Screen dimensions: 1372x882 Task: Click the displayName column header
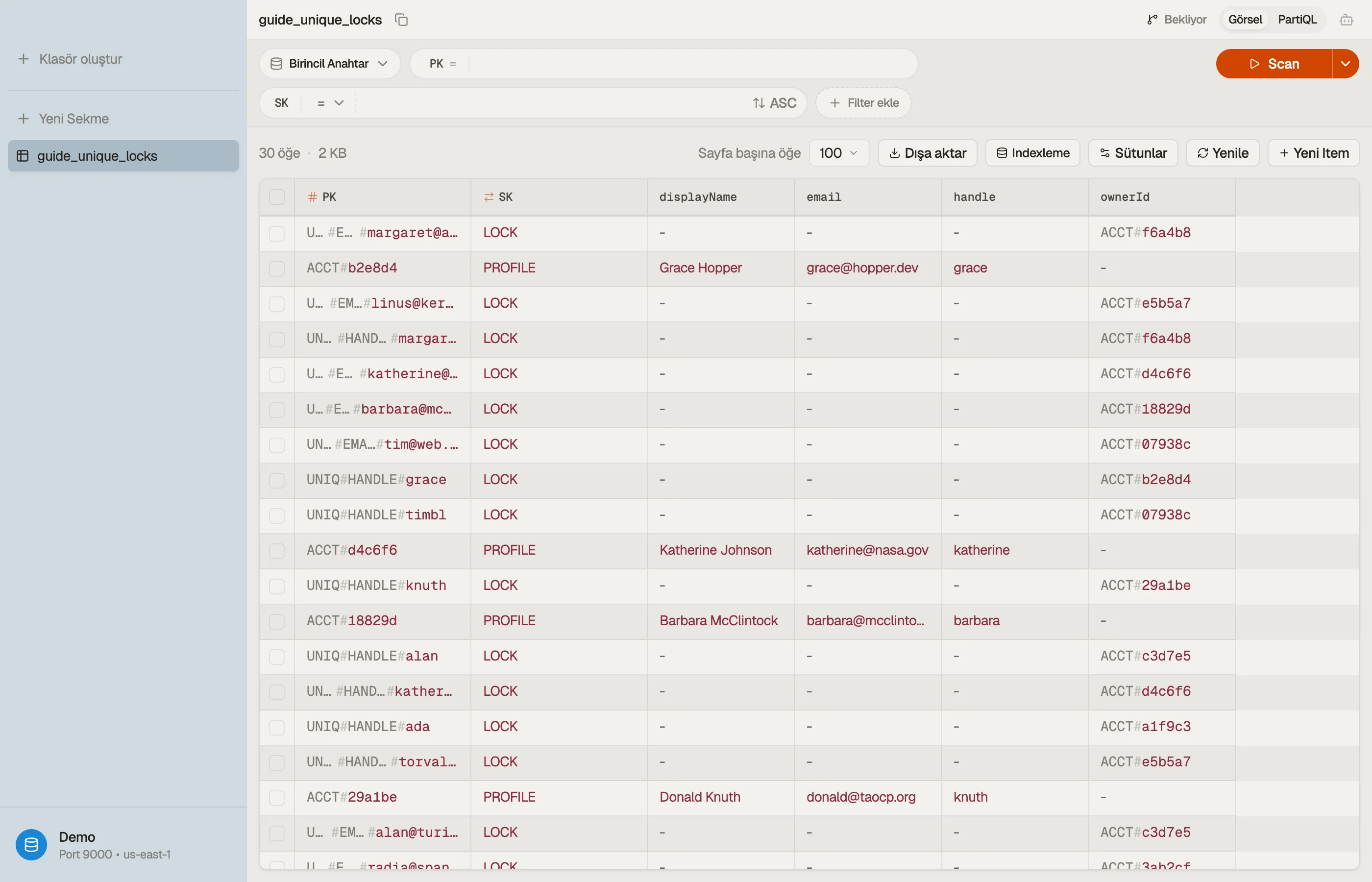click(x=720, y=197)
